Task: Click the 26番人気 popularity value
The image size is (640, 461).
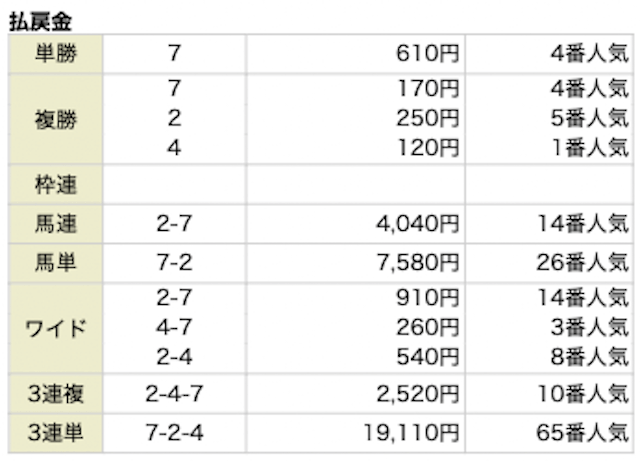Action: point(582,263)
